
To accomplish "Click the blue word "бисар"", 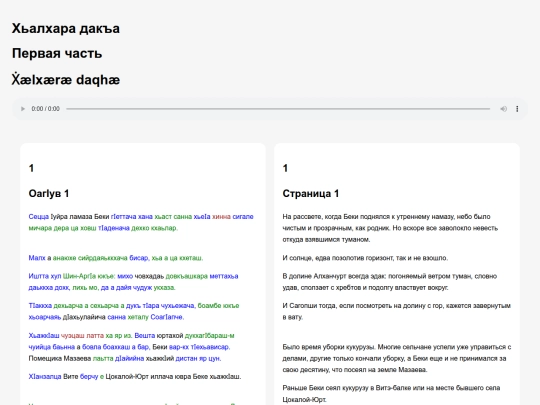I will pos(139,258).
